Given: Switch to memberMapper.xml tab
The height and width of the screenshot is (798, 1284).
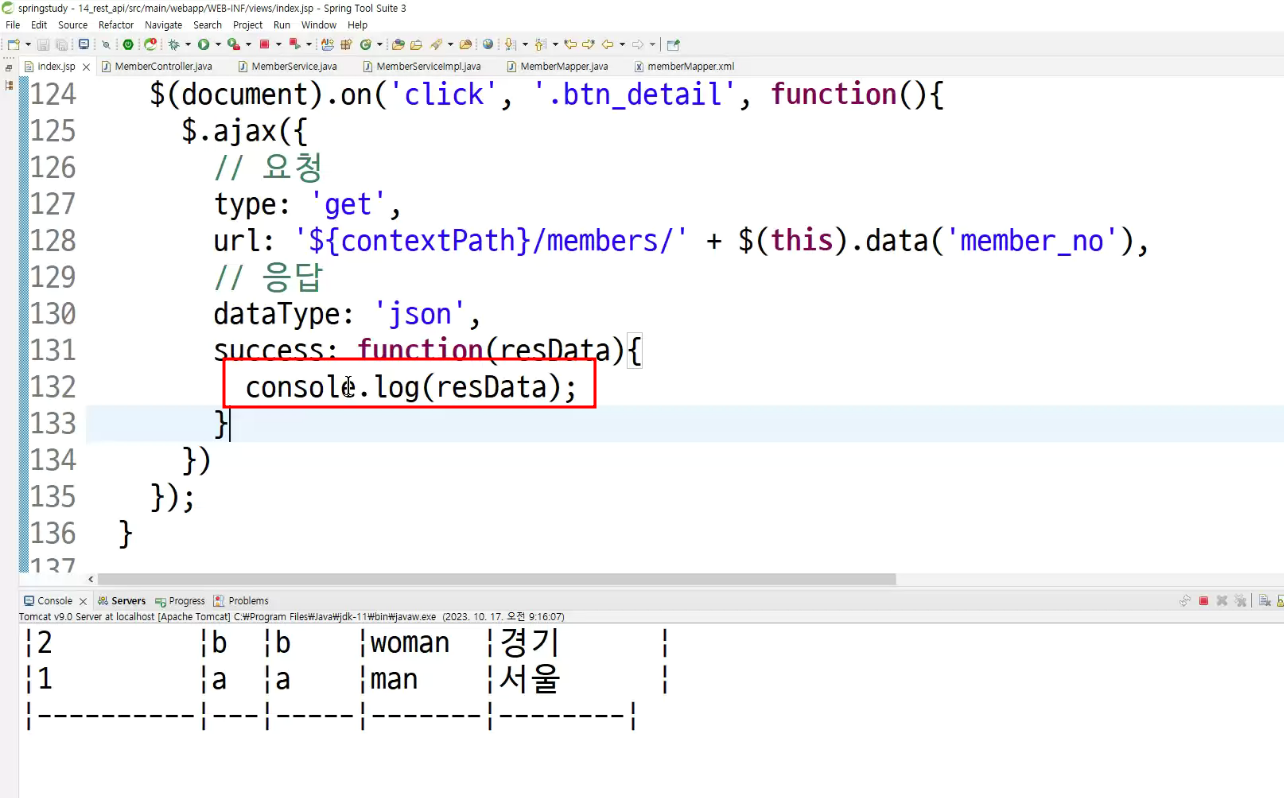Looking at the screenshot, I should pos(684,66).
